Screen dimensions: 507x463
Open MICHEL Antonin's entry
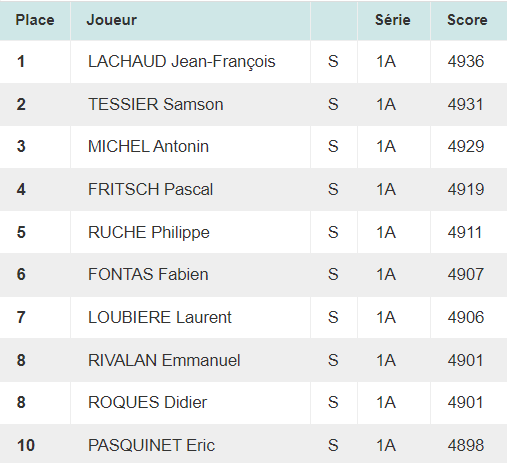pos(148,147)
